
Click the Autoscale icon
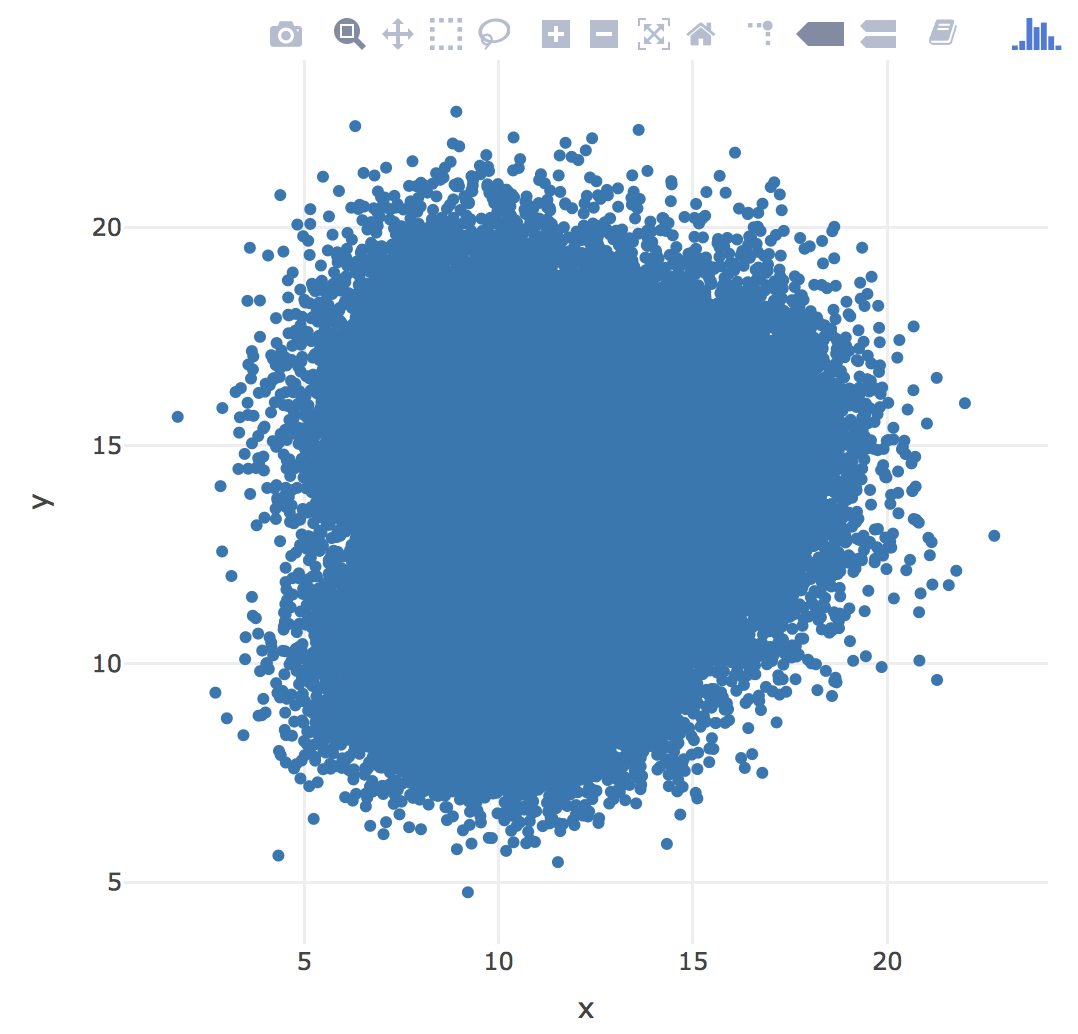(x=653, y=35)
